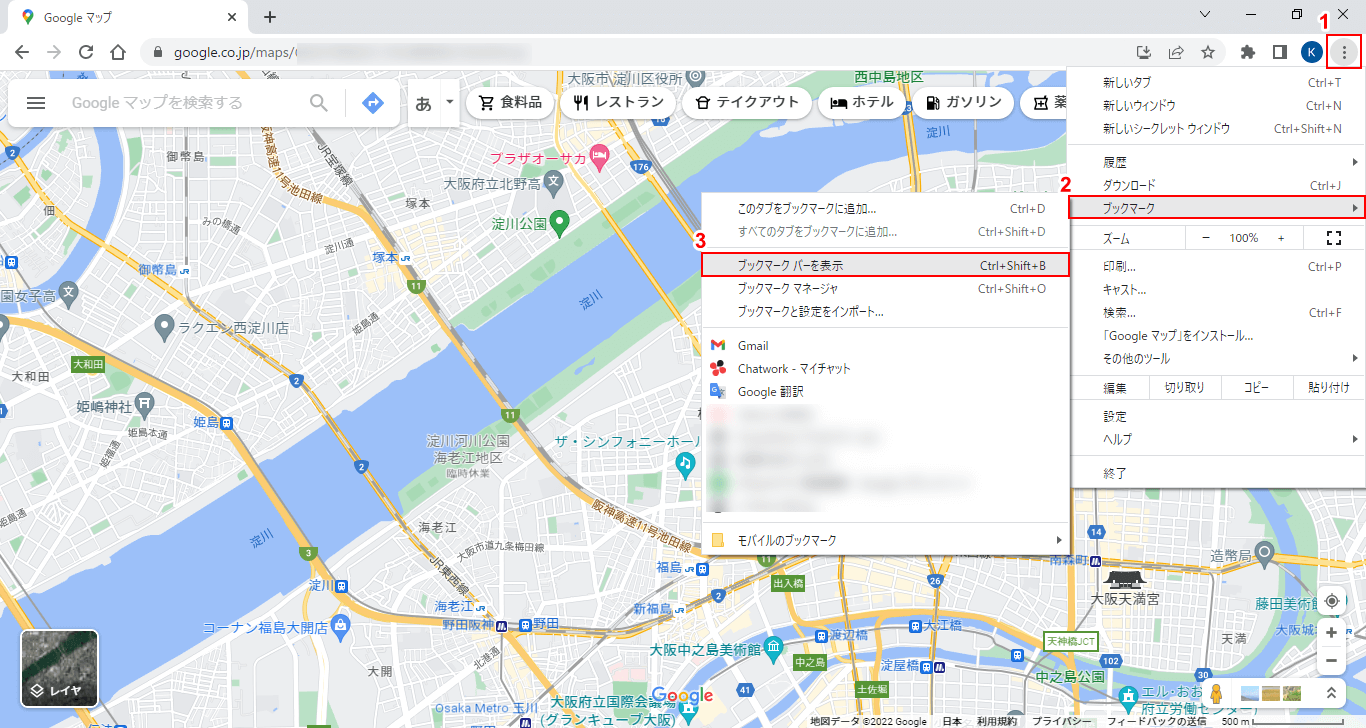Expand the 履歴 submenu

(x=1216, y=161)
